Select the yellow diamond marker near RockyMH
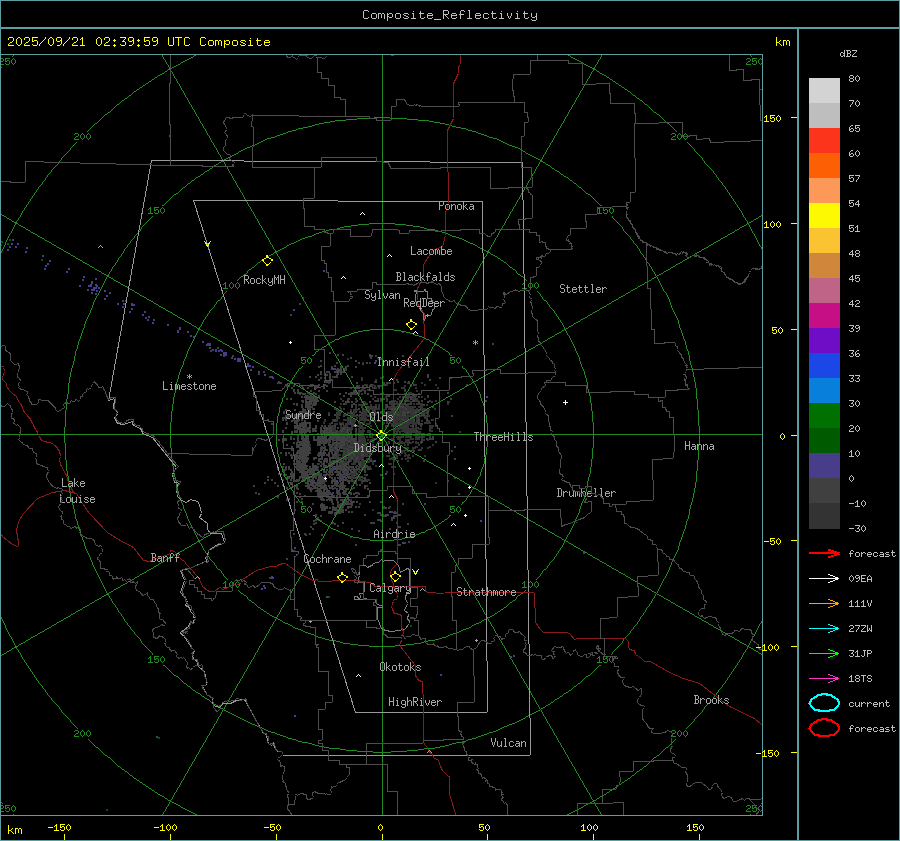Image resolution: width=900 pixels, height=841 pixels. [267, 260]
